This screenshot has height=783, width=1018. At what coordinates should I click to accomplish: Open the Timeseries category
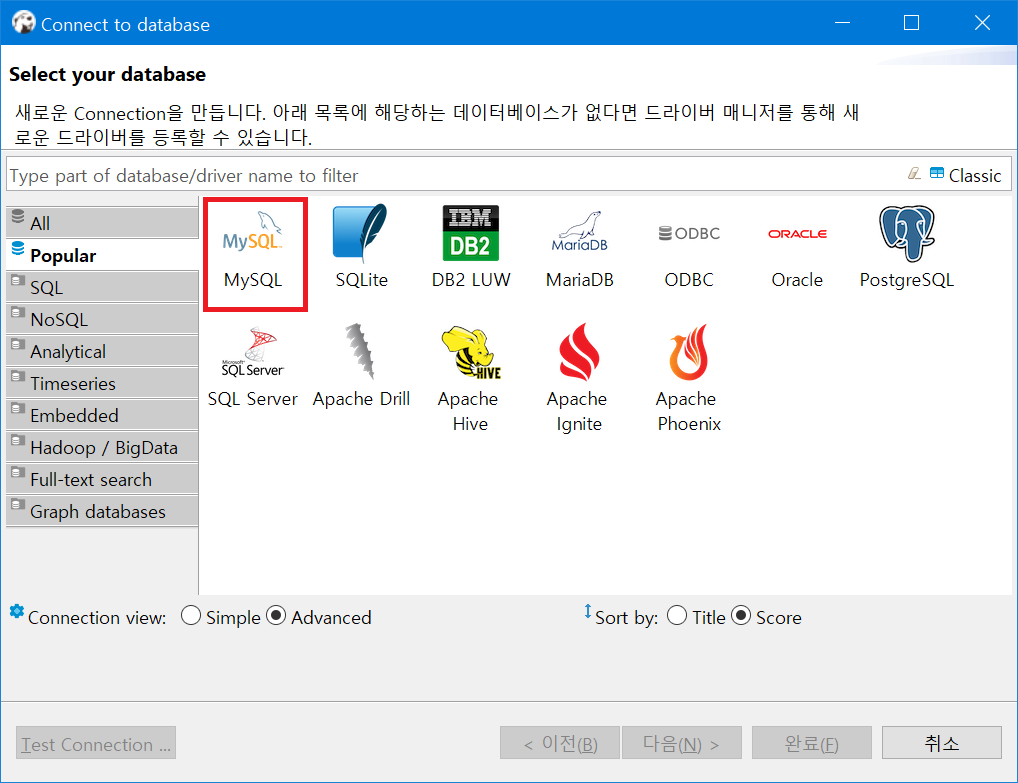pos(102,383)
